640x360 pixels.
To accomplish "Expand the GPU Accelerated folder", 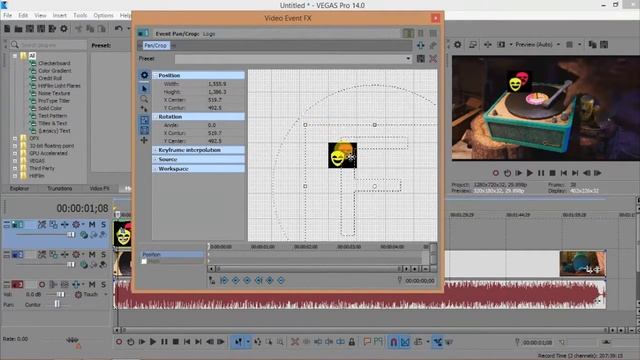I will tap(15, 153).
